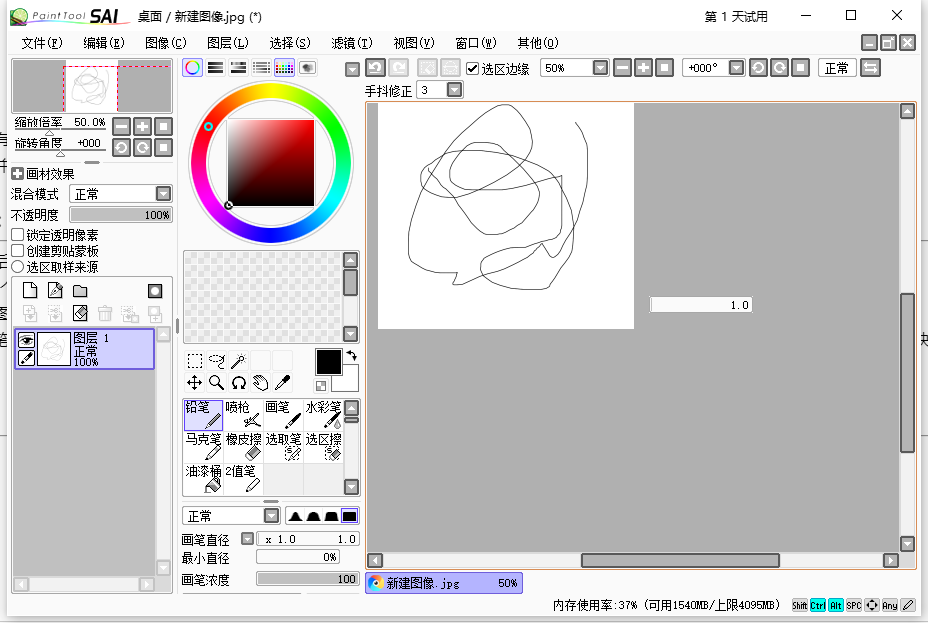The width and height of the screenshot is (928, 623).
Task: Open the zoom 50% dropdown in toolbar
Action: tap(600, 68)
